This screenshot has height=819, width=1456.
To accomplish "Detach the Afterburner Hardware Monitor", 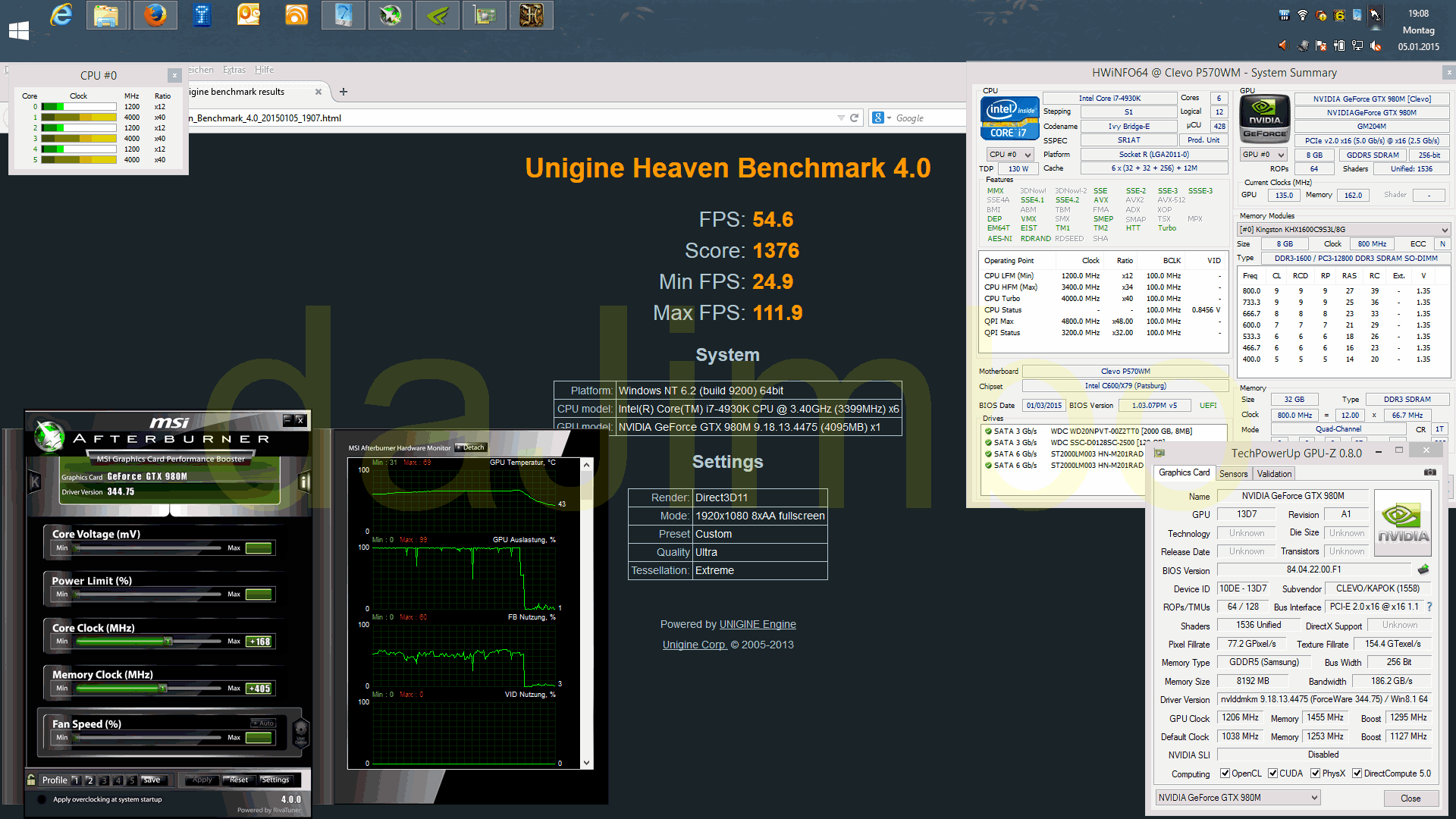I will [470, 447].
